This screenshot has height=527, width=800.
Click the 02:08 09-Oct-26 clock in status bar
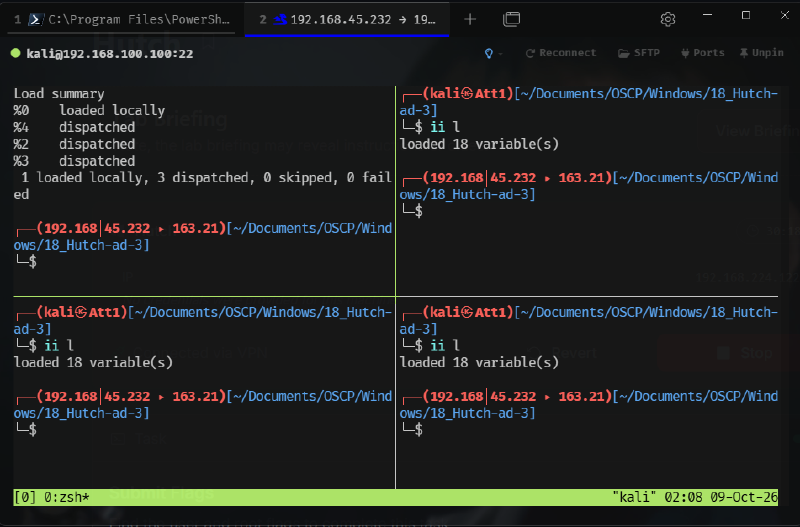721,497
